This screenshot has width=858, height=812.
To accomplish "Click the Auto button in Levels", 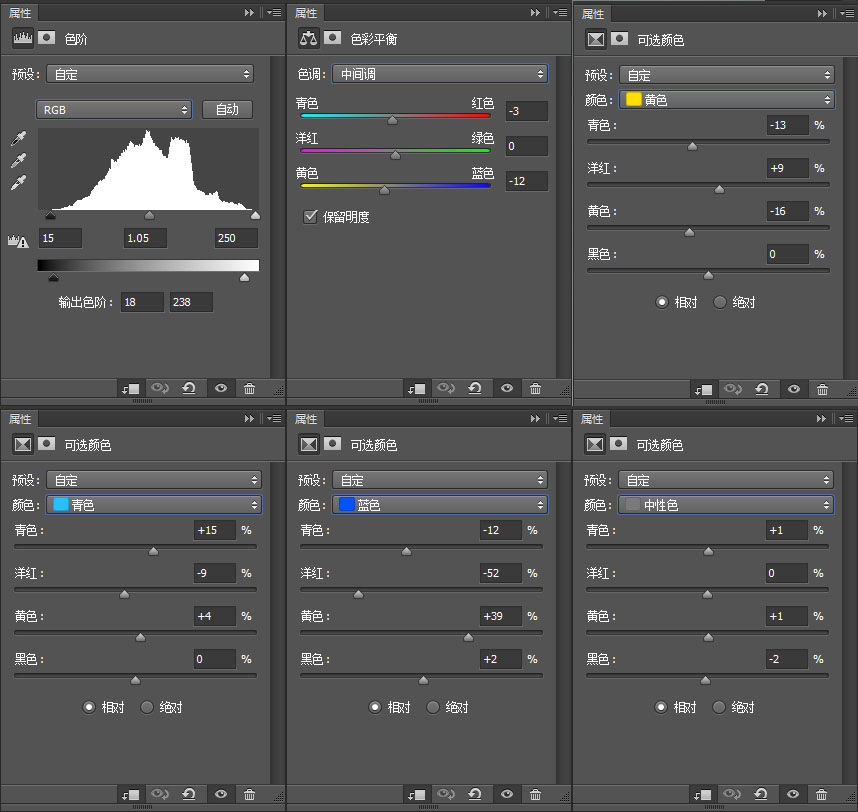I will (227, 109).
